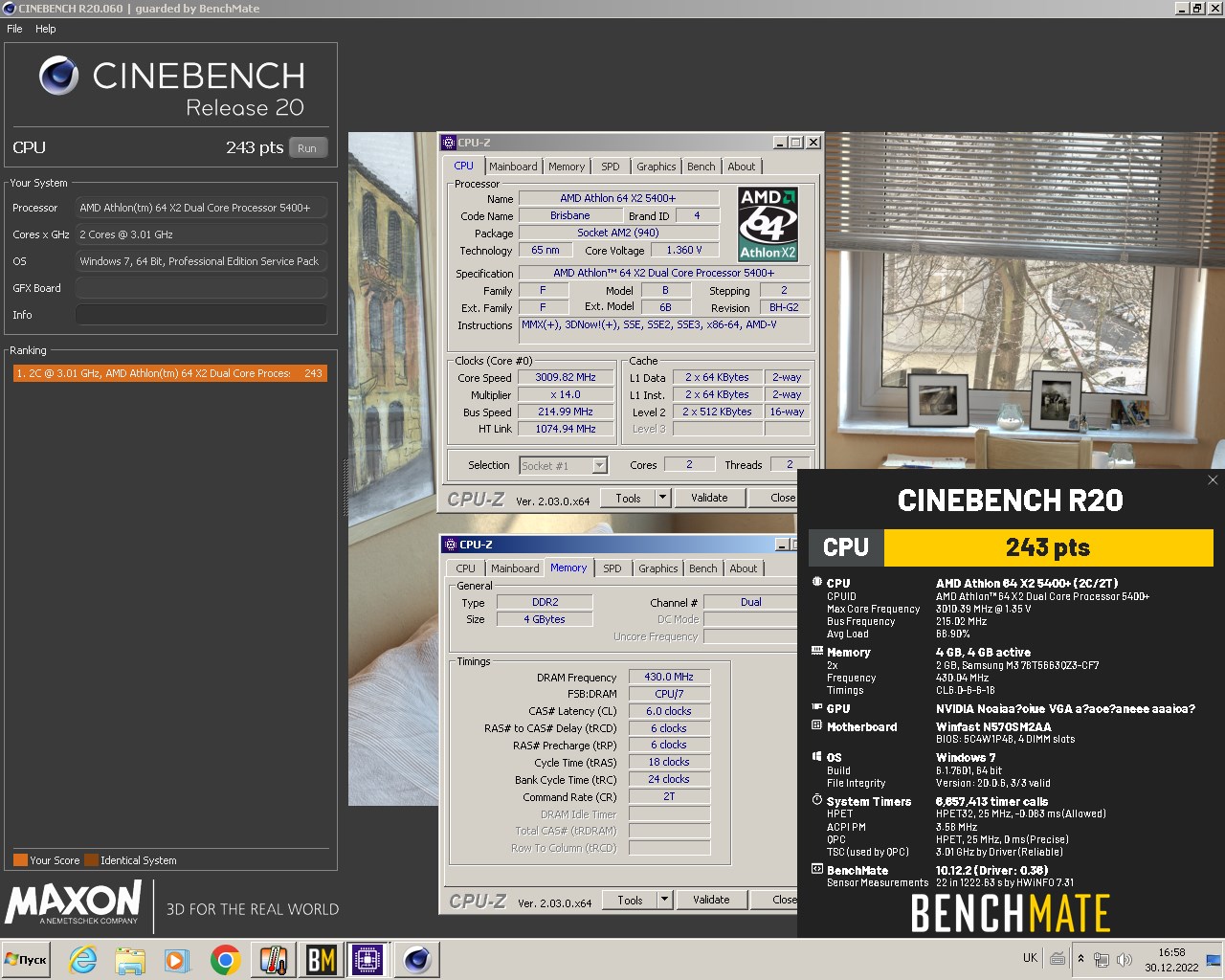Click the upper CPU-Z title bar icon
Image resolution: width=1225 pixels, height=980 pixels.
[x=449, y=143]
